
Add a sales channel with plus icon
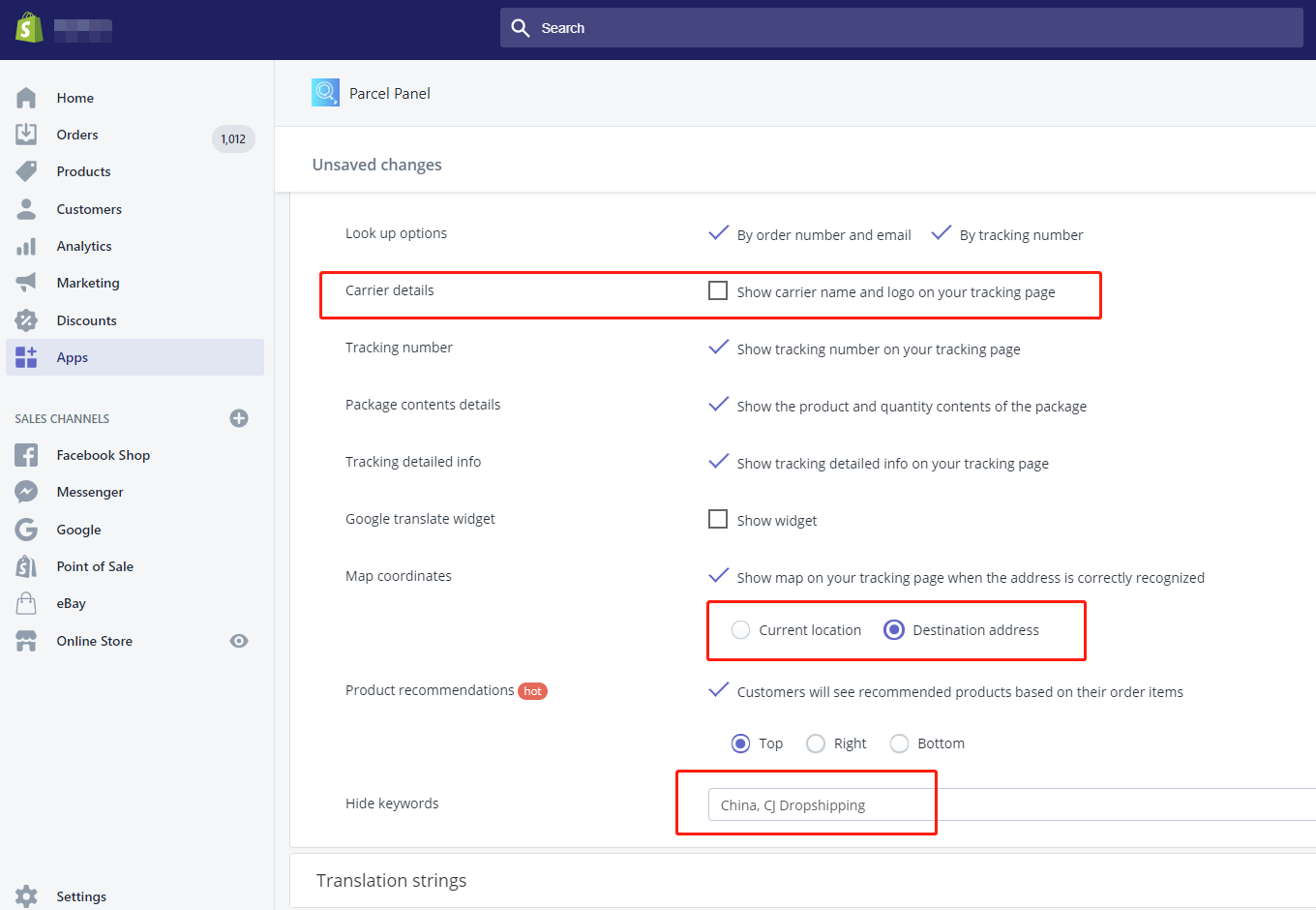(239, 418)
